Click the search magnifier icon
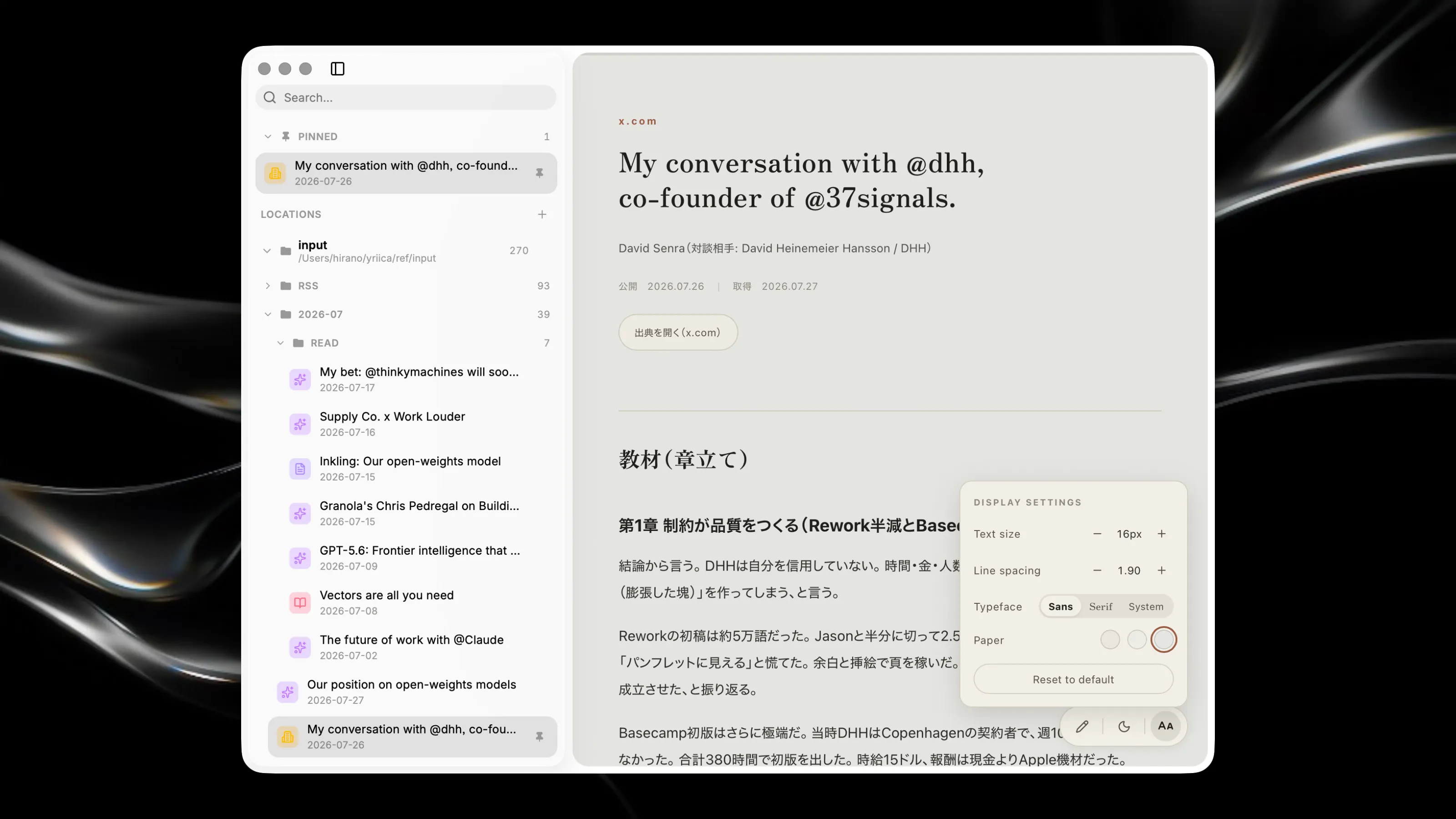Image resolution: width=1456 pixels, height=819 pixels. [270, 97]
